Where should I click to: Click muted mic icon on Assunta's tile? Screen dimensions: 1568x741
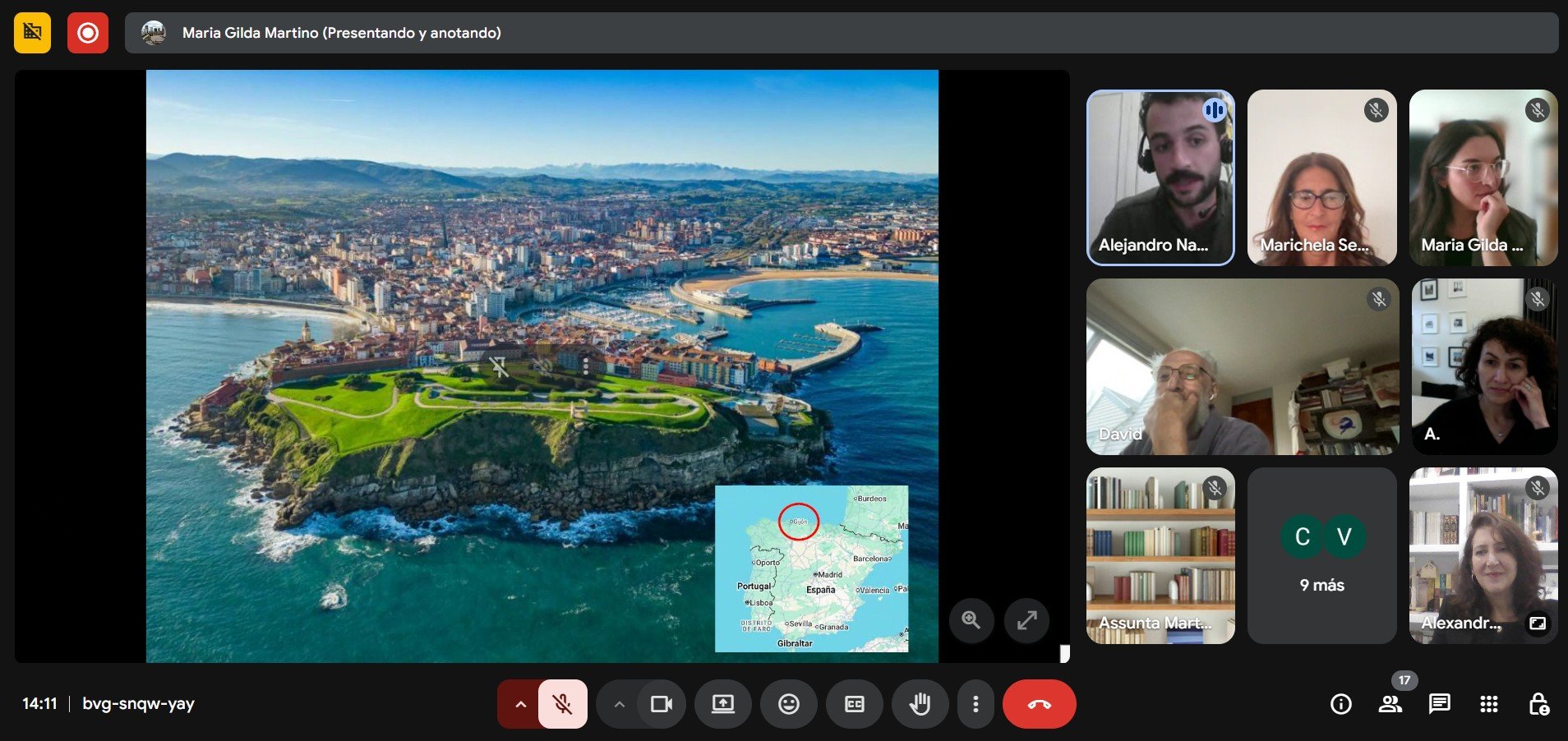(x=1215, y=488)
